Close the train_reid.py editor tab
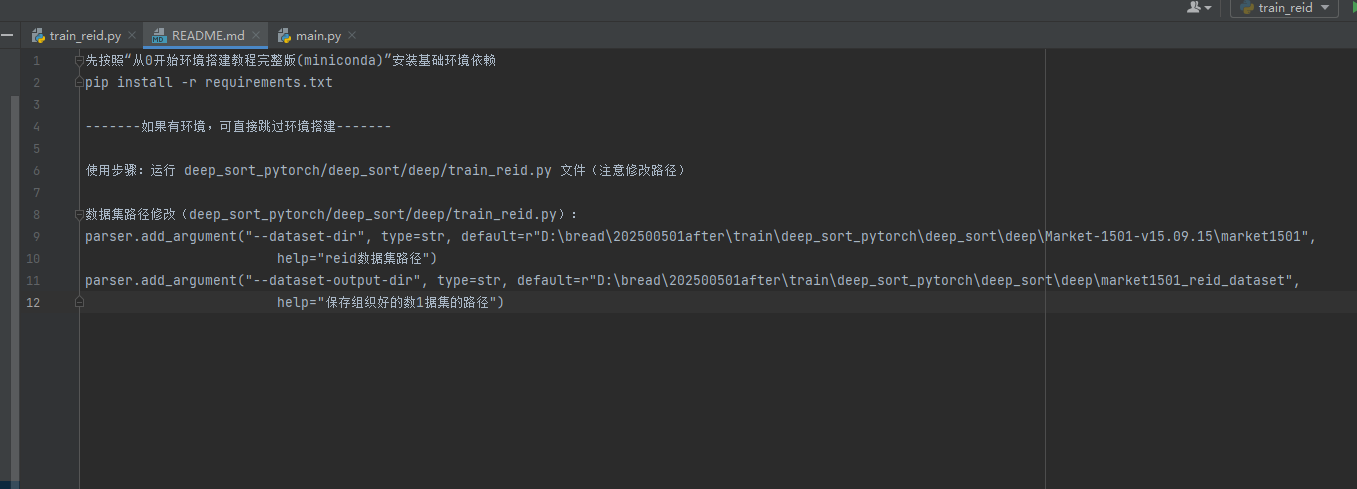Viewport: 1357px width, 489px height. 132,36
